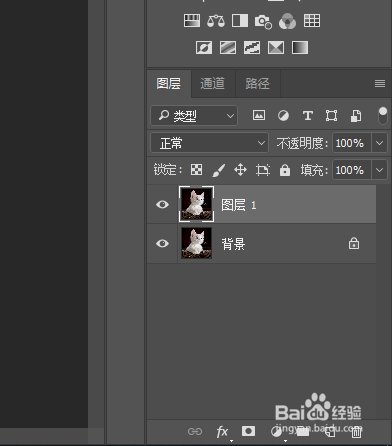Add a Selective Color adjustment layer

pyautogui.click(x=276, y=48)
